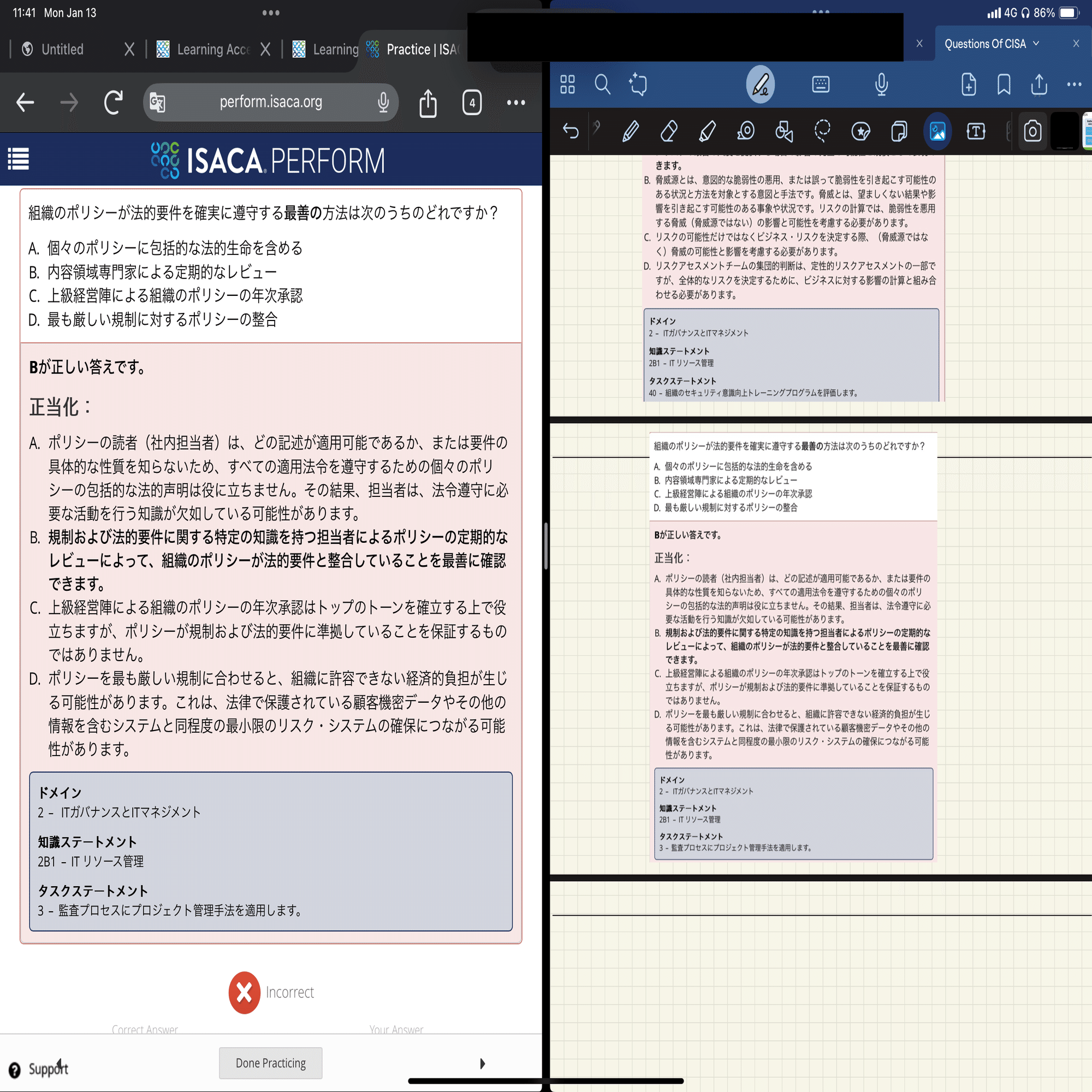Open the page thumbnails grid view
Screen dimensions: 1092x1092
click(567, 85)
